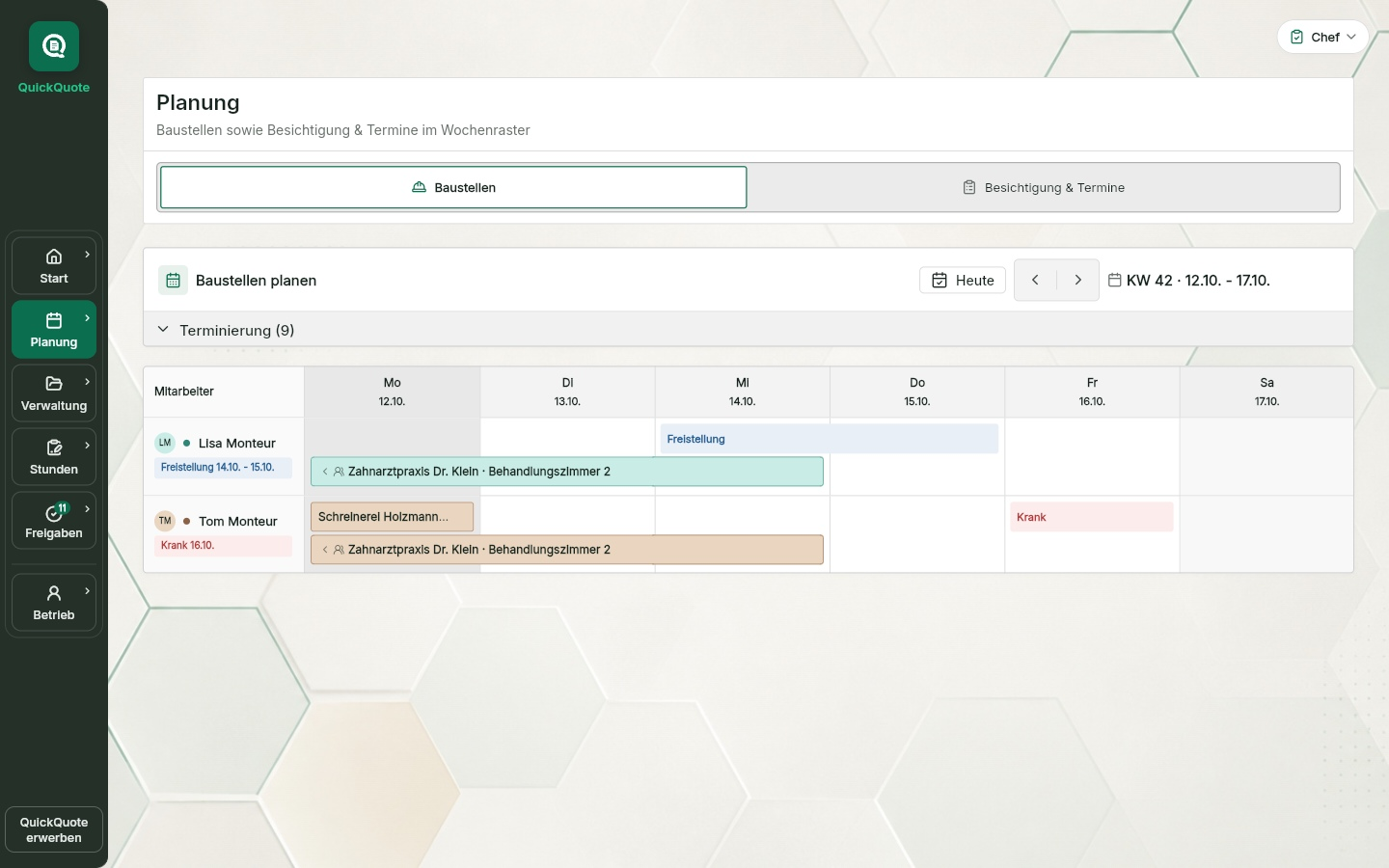Click the LM avatar of Lisa Monteur

click(x=165, y=443)
